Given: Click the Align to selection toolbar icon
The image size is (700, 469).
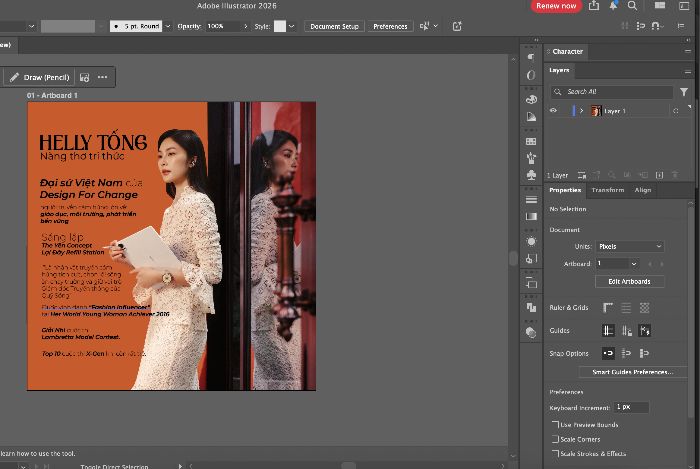Looking at the screenshot, I should 424,26.
